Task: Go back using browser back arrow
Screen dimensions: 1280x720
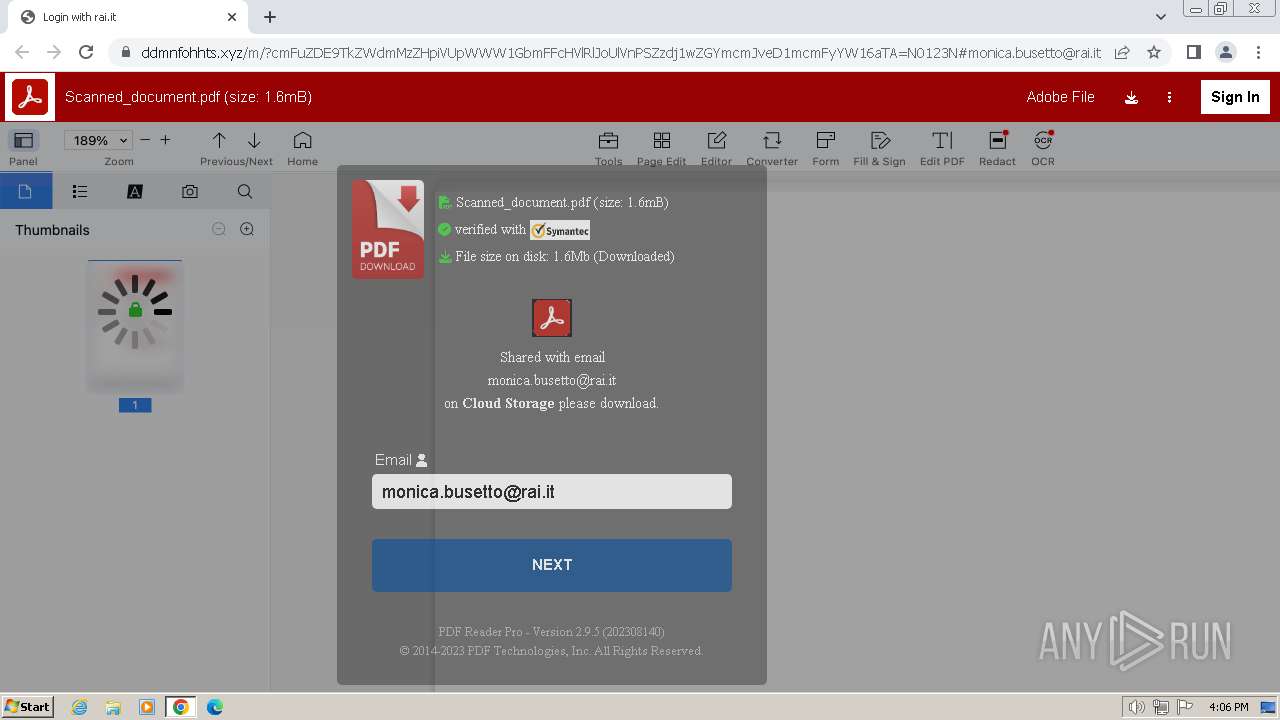Action: tap(22, 52)
